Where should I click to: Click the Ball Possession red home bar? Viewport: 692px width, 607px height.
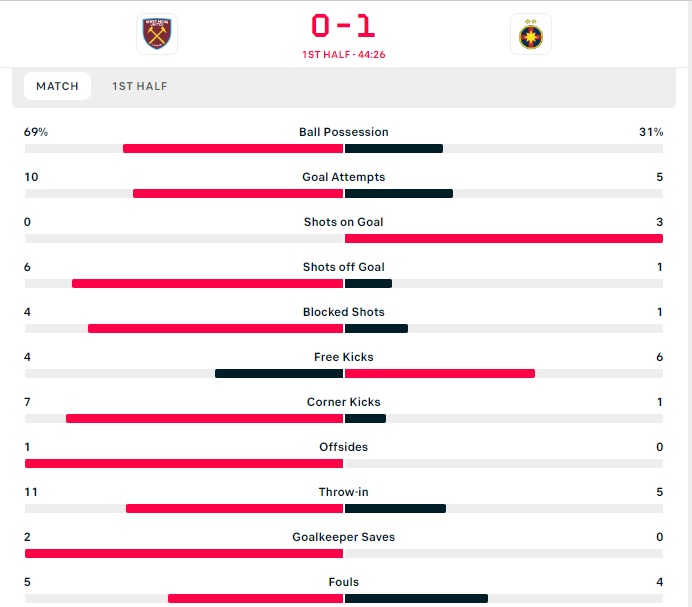click(x=233, y=149)
